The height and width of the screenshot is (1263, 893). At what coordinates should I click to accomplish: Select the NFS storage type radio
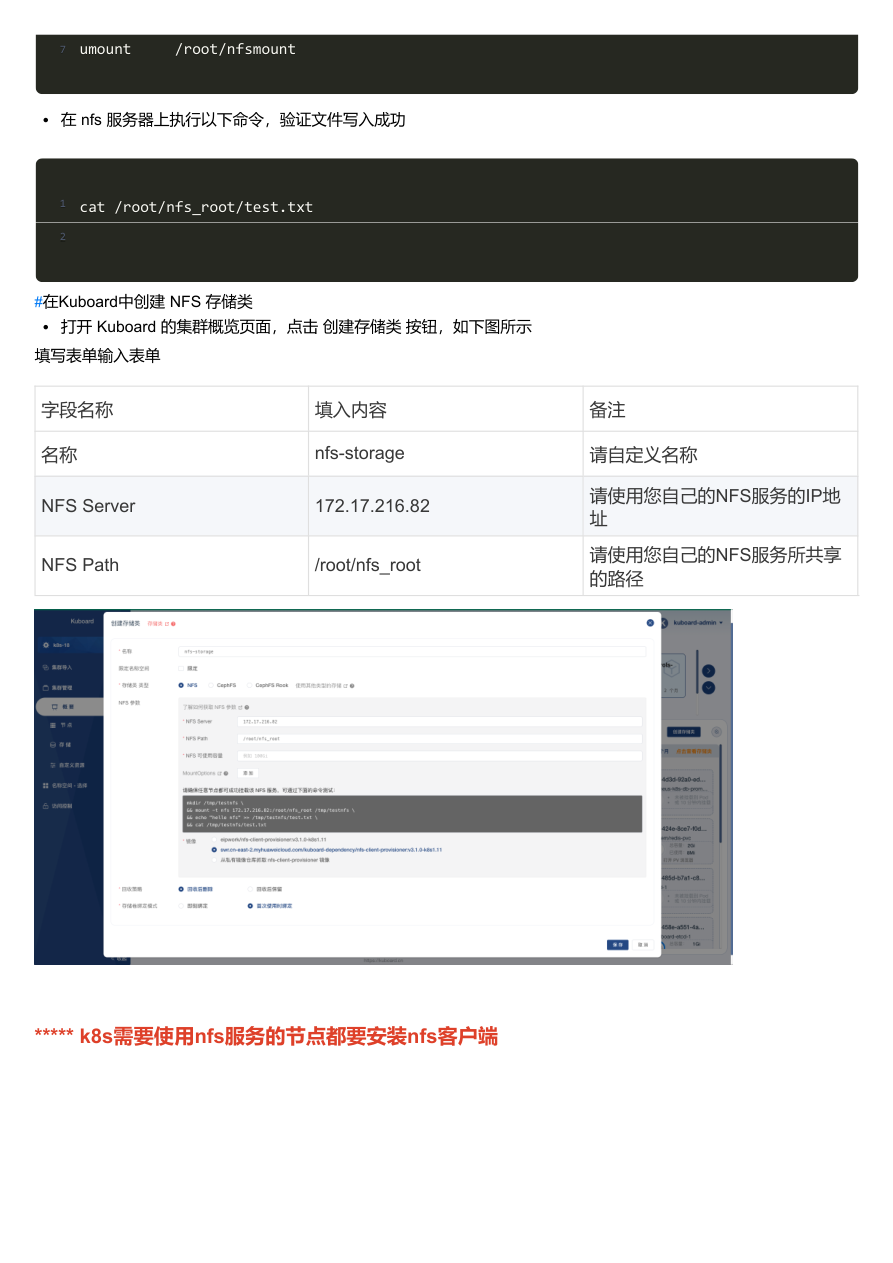pyautogui.click(x=181, y=685)
